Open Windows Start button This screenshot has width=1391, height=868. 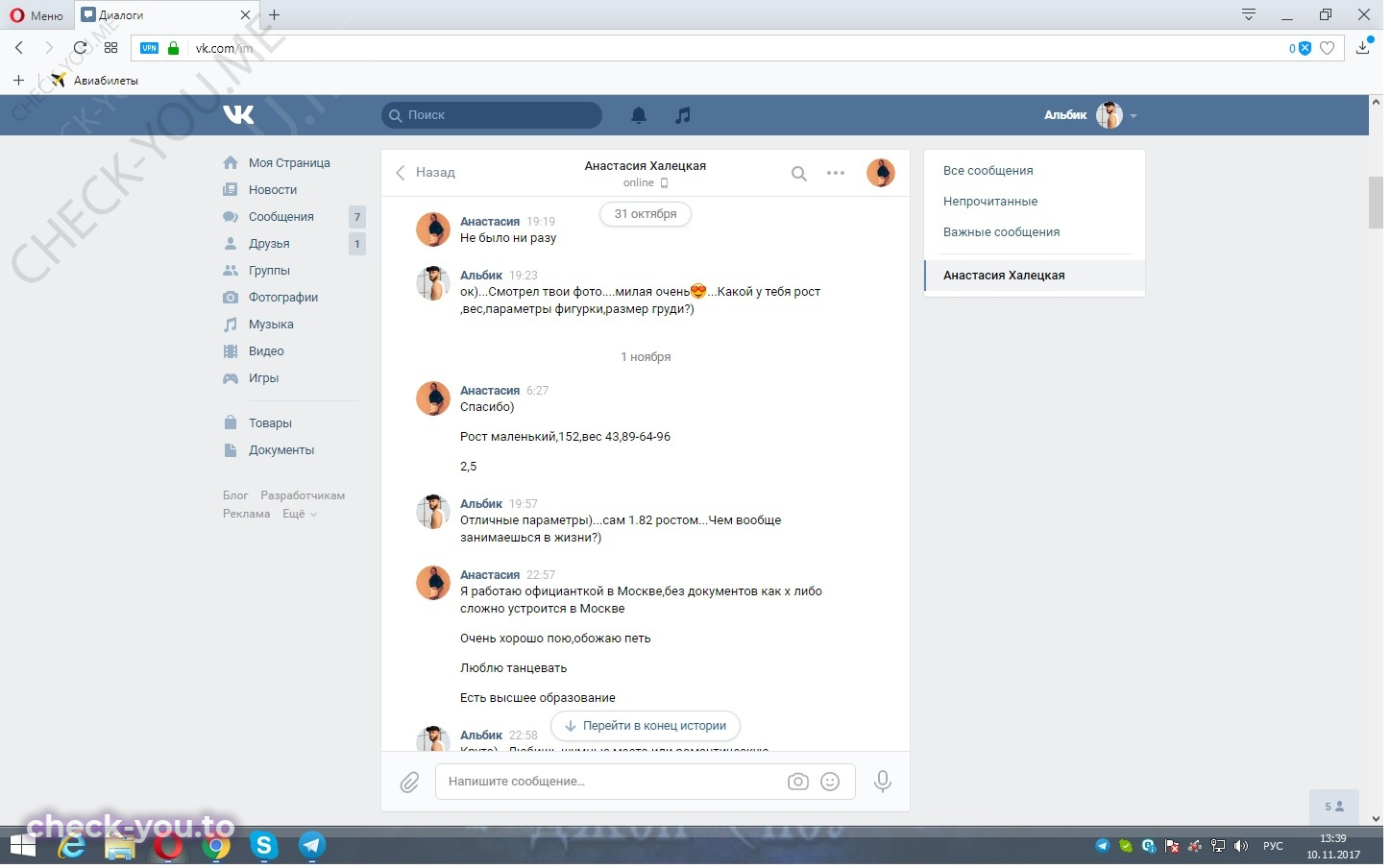pos(22,847)
